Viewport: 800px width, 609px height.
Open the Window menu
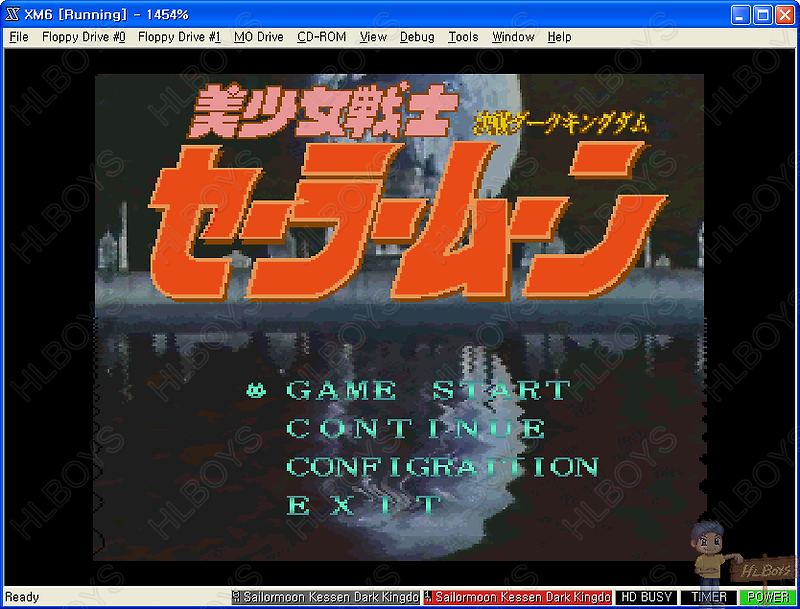tap(513, 37)
